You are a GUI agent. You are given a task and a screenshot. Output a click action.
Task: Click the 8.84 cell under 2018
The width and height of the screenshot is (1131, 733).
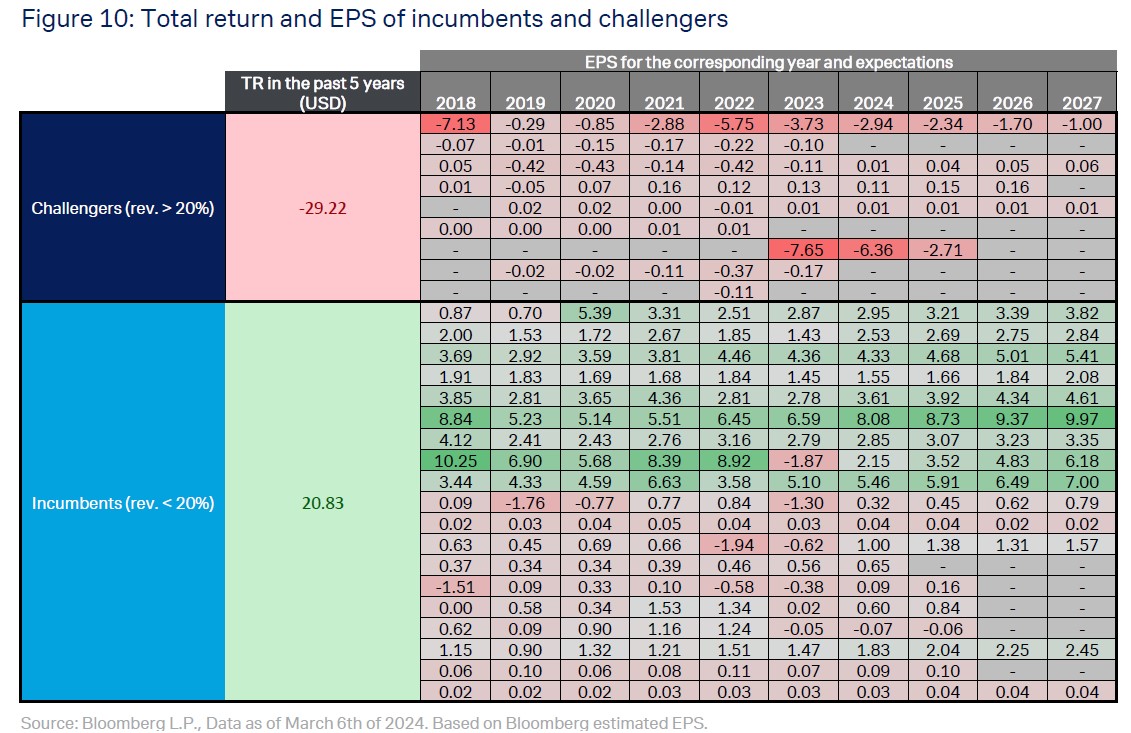tap(456, 418)
